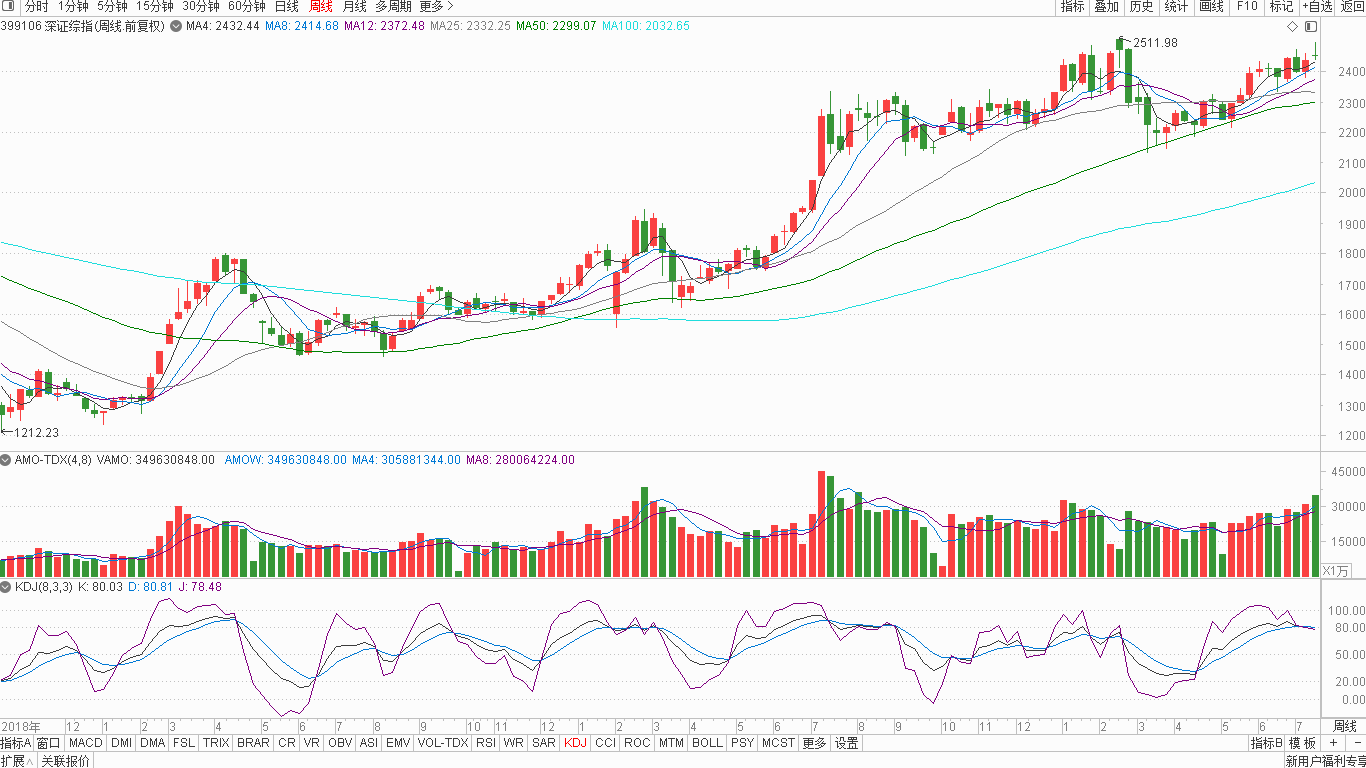1366x768 pixels.
Task: Select the SAR indicator
Action: (544, 743)
